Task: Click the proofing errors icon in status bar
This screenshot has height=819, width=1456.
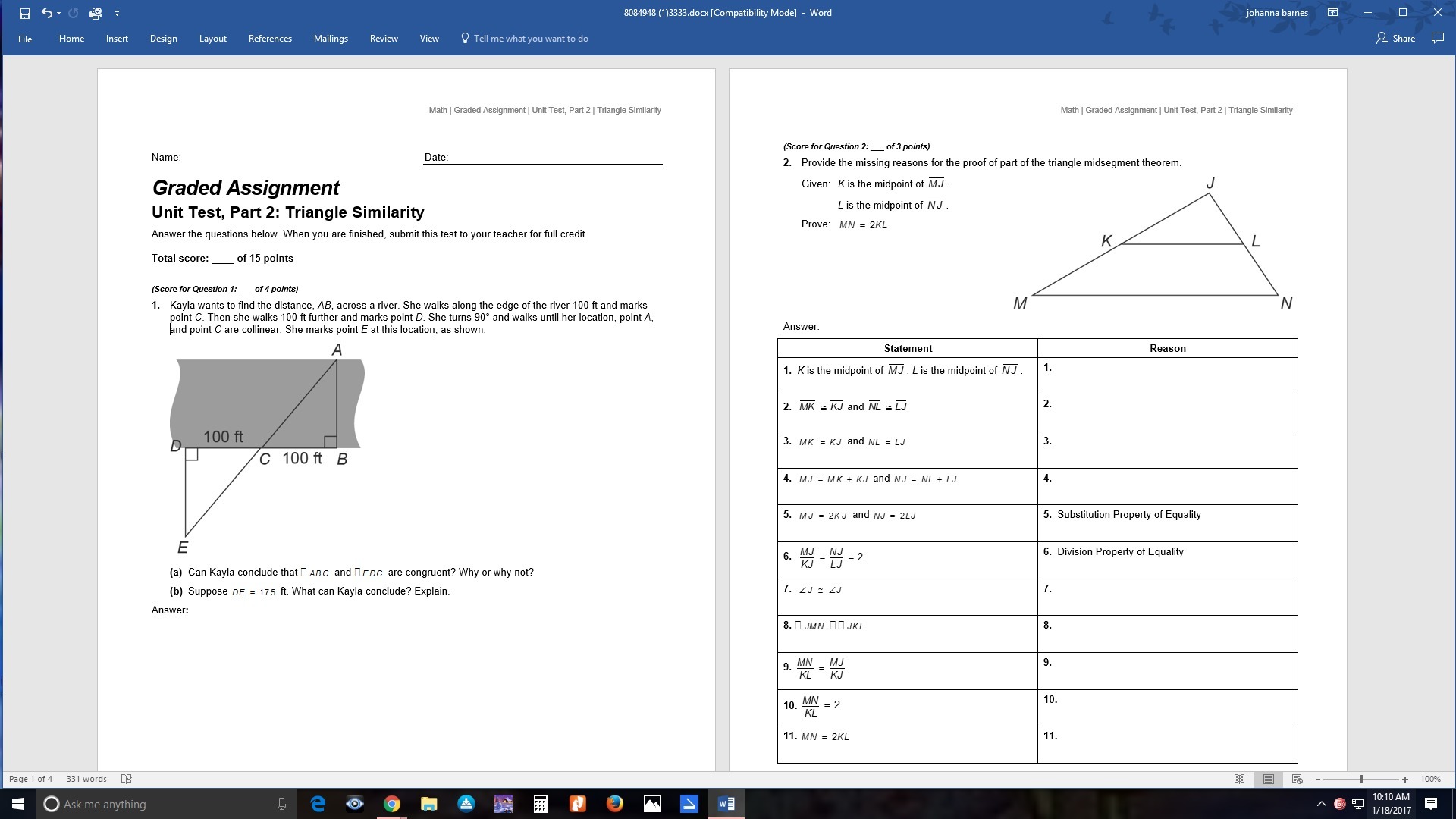Action: point(127,779)
